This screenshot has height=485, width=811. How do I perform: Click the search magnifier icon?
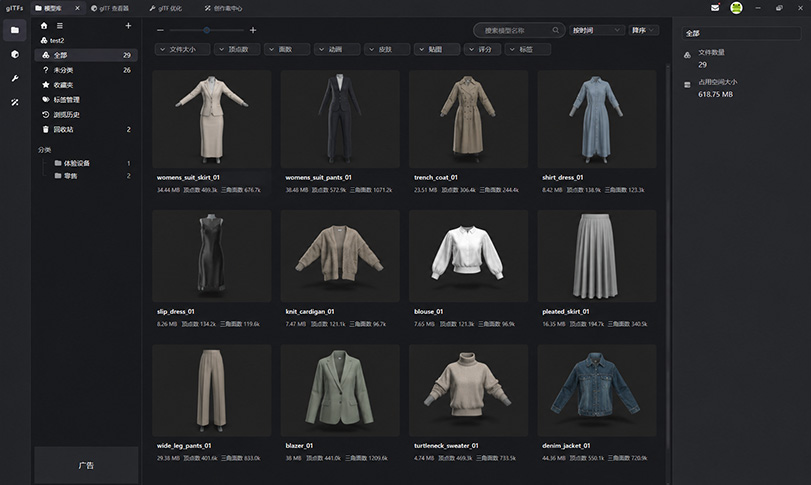click(555, 31)
